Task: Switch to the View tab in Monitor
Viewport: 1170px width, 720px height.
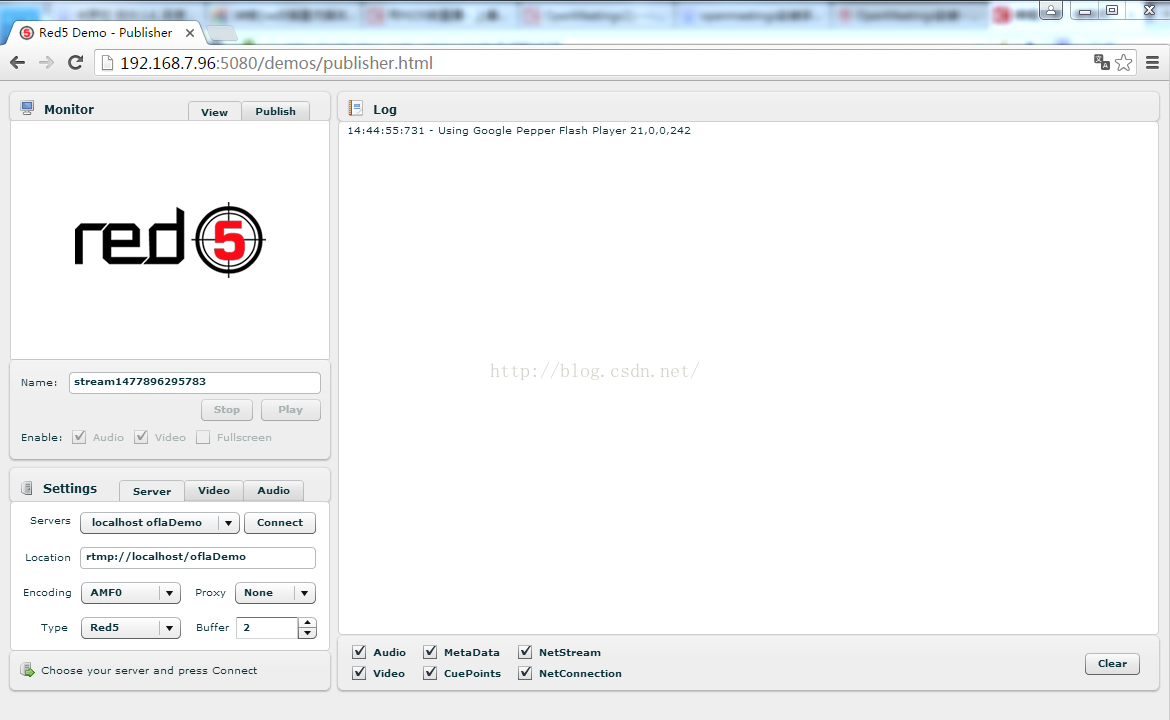Action: coord(214,111)
